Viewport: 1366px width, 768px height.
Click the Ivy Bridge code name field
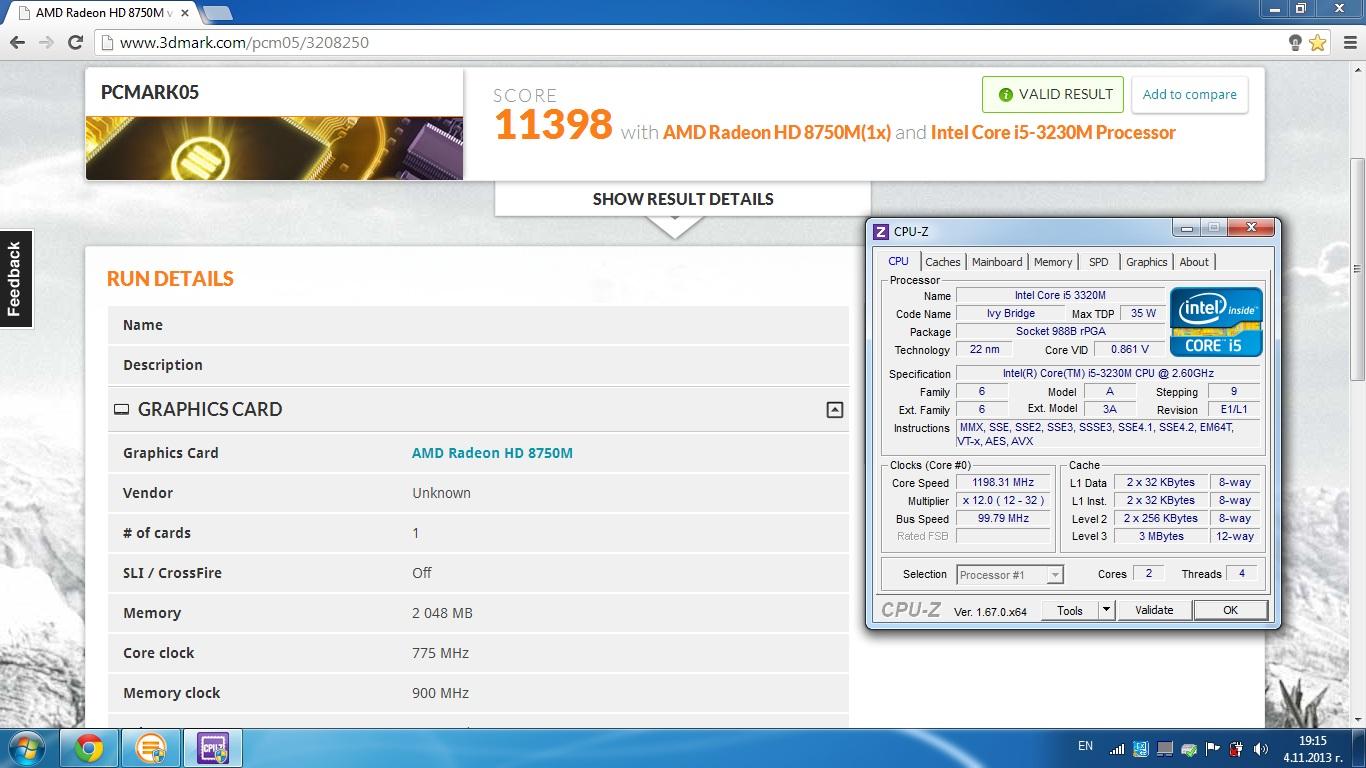click(1010, 313)
